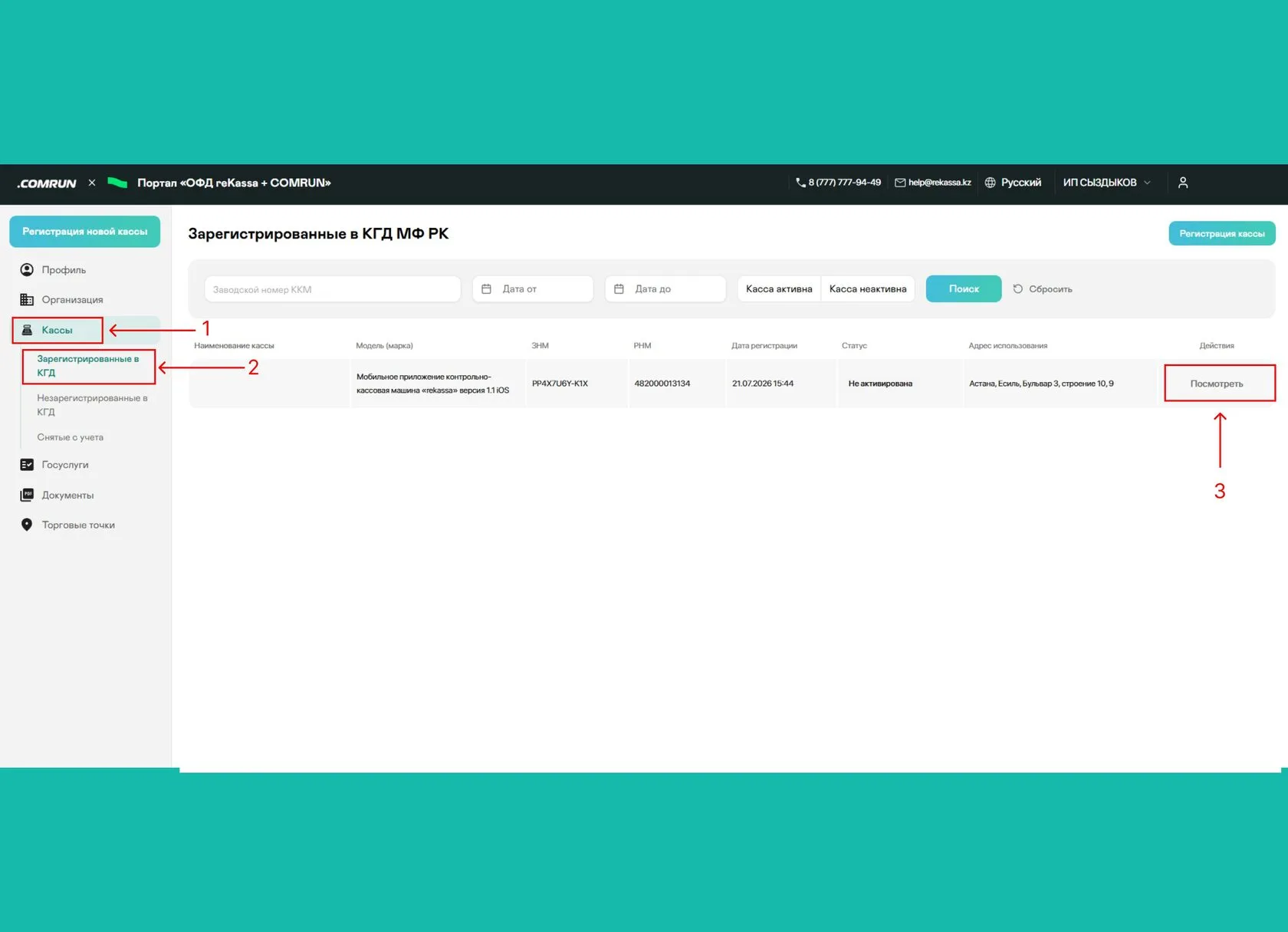Click the Организация building icon
The image size is (1288, 932).
[x=27, y=300]
